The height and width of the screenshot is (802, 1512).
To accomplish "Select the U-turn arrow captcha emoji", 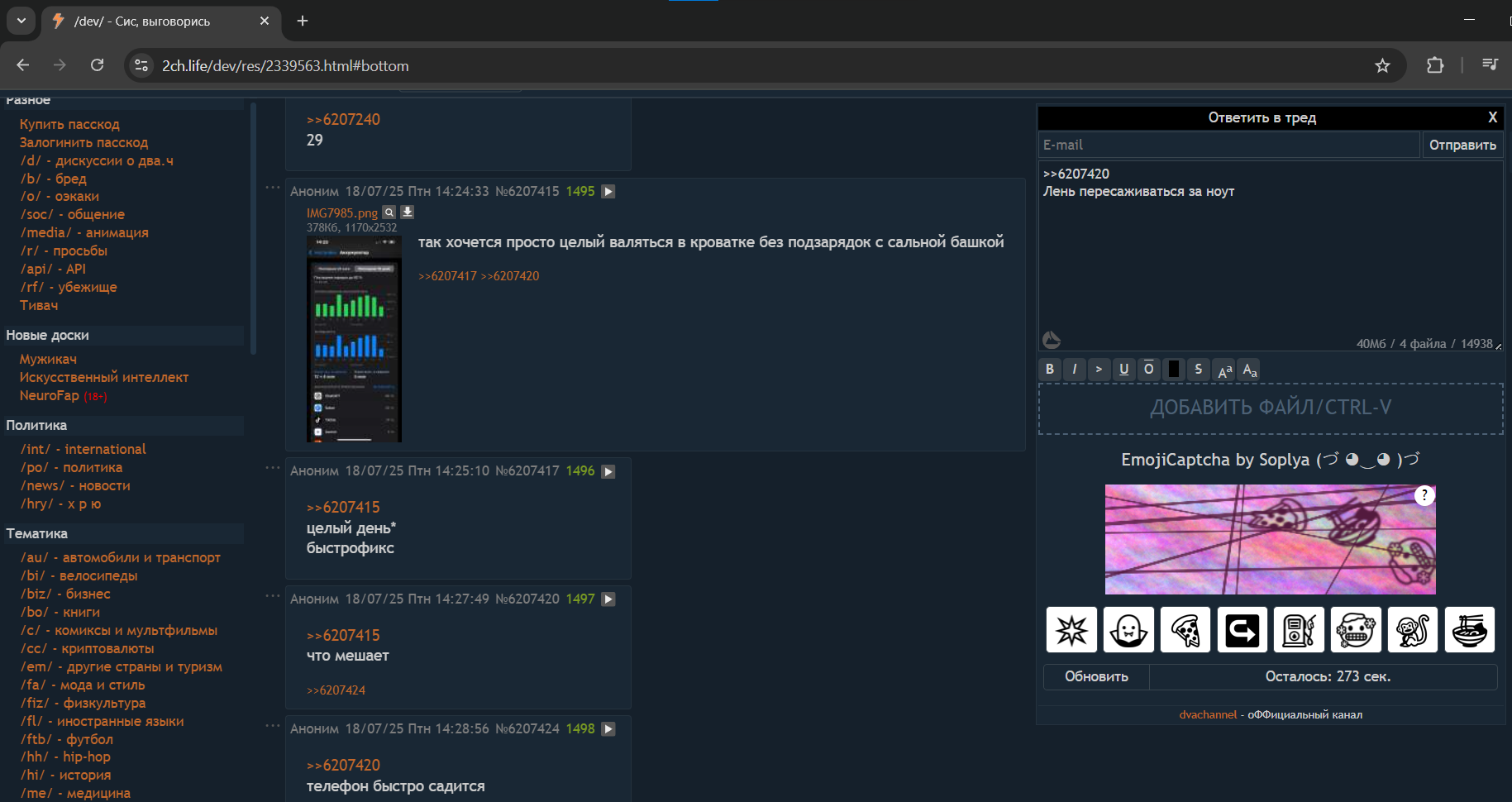I will click(1243, 630).
